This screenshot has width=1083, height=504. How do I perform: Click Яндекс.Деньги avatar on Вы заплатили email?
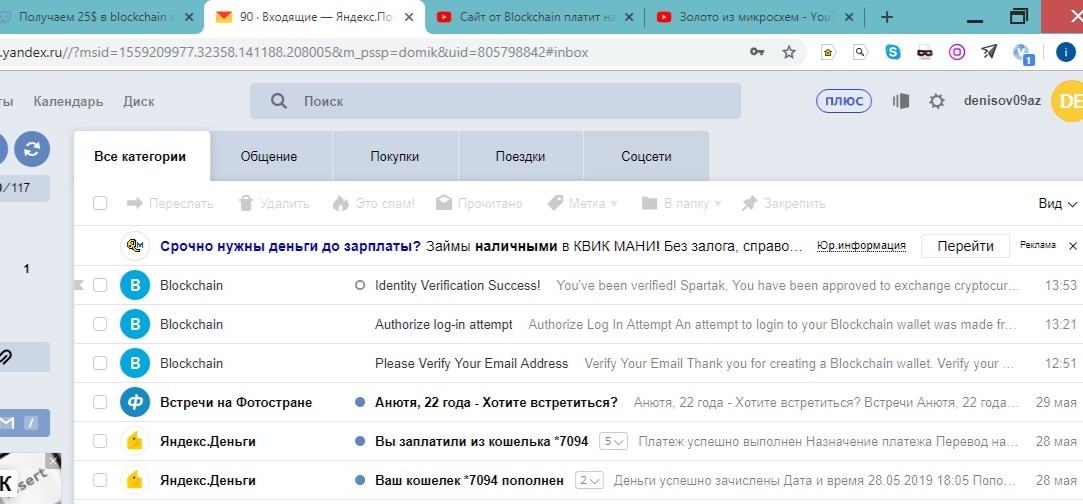pyautogui.click(x=135, y=441)
